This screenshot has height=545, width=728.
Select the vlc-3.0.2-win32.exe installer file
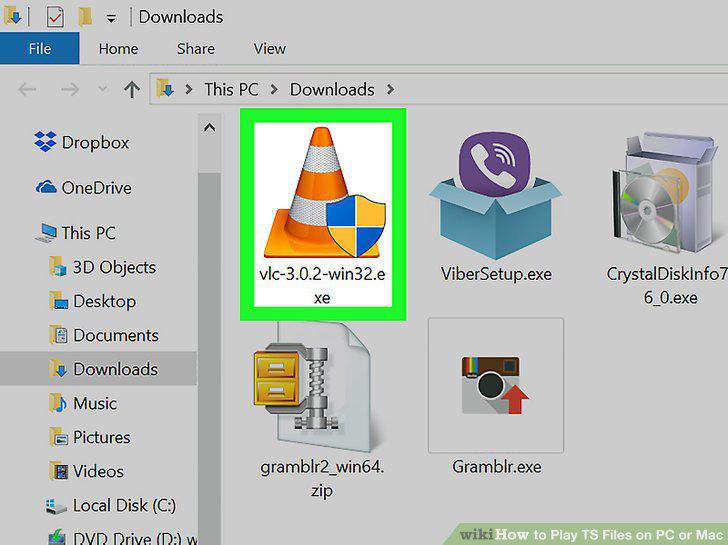click(323, 214)
